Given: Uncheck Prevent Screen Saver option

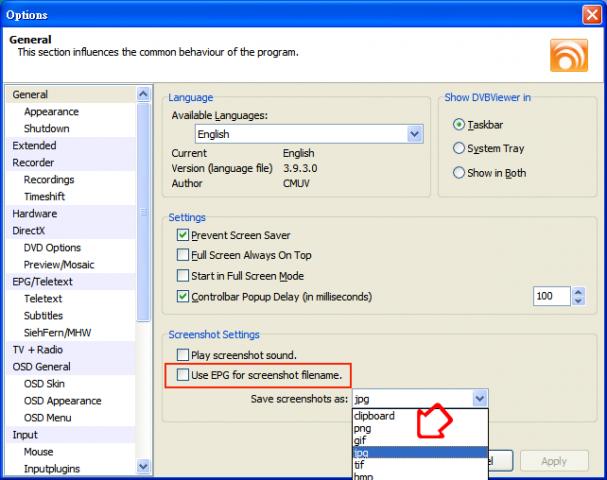Looking at the screenshot, I should [182, 235].
